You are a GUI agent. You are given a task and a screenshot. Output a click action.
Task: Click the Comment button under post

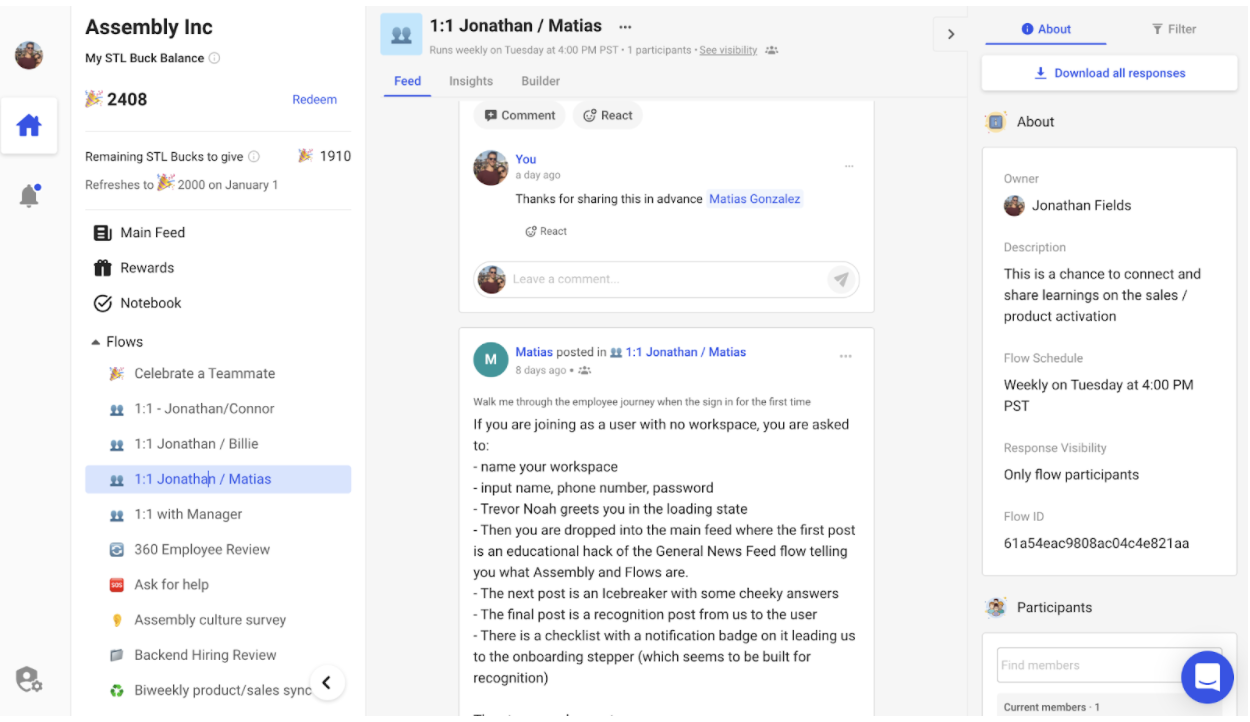520,115
